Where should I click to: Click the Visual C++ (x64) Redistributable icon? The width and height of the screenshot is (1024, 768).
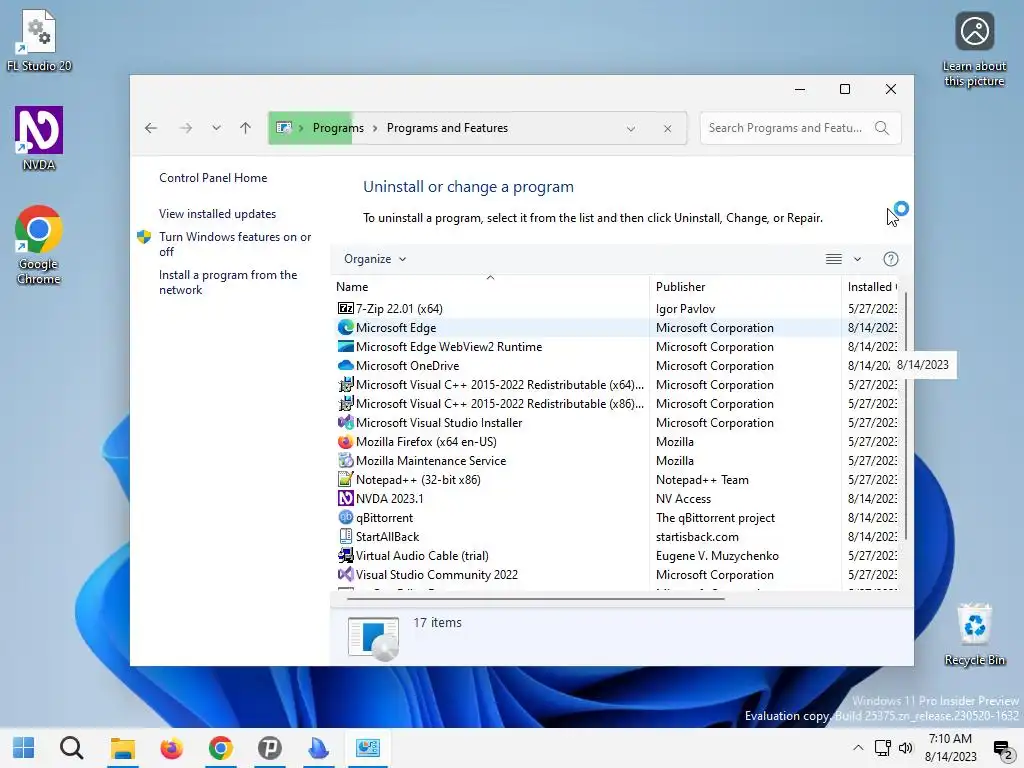pyautogui.click(x=345, y=384)
